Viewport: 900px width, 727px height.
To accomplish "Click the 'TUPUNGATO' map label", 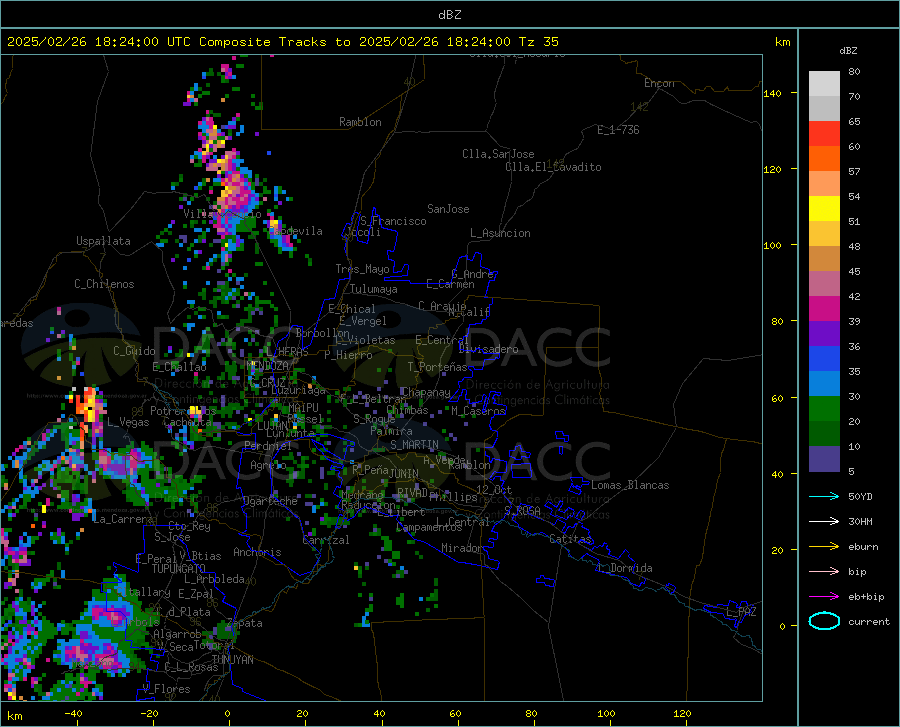I will click(179, 569).
